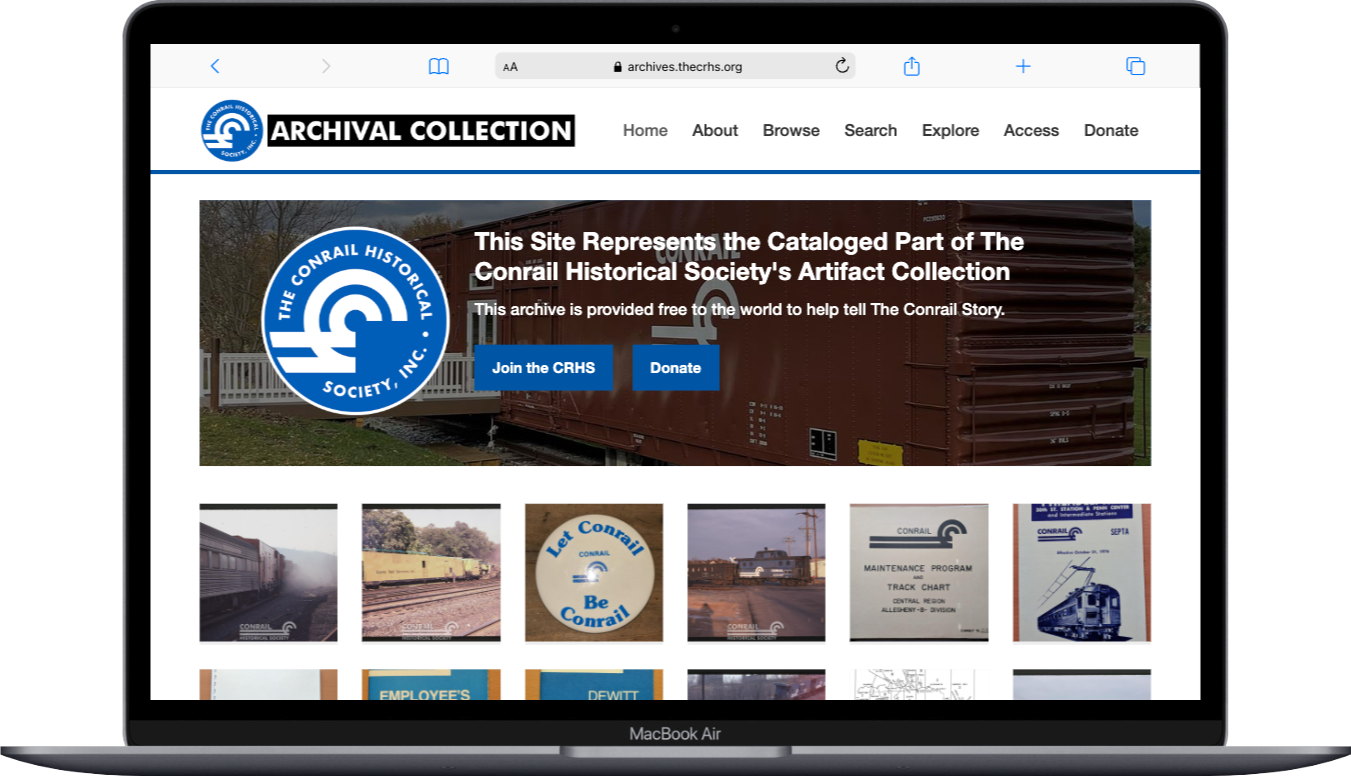Open the EMPLOYEE'S booklet thumbnail
This screenshot has height=776, width=1351.
click(x=431, y=685)
